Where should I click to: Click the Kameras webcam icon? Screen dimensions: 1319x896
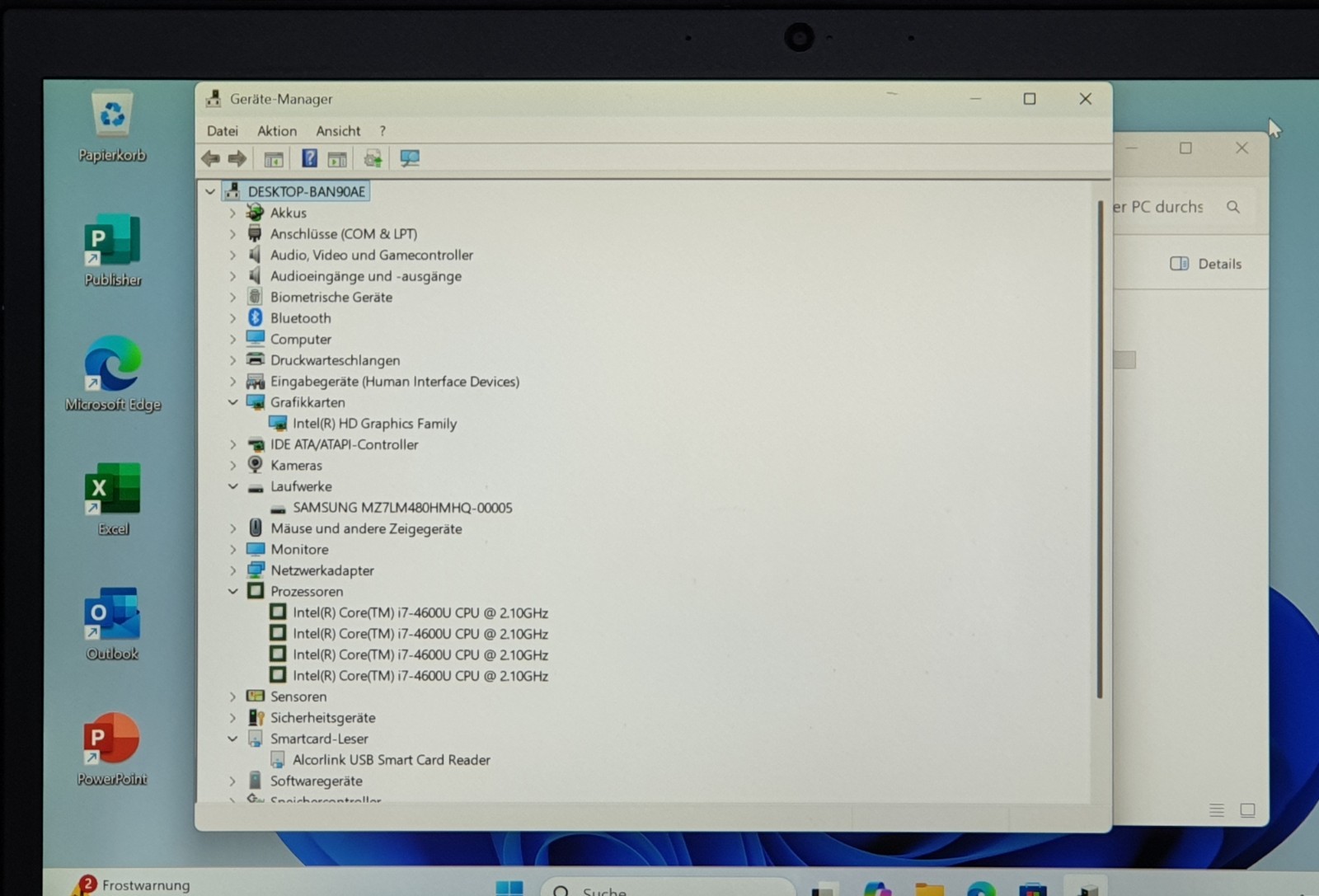(256, 465)
